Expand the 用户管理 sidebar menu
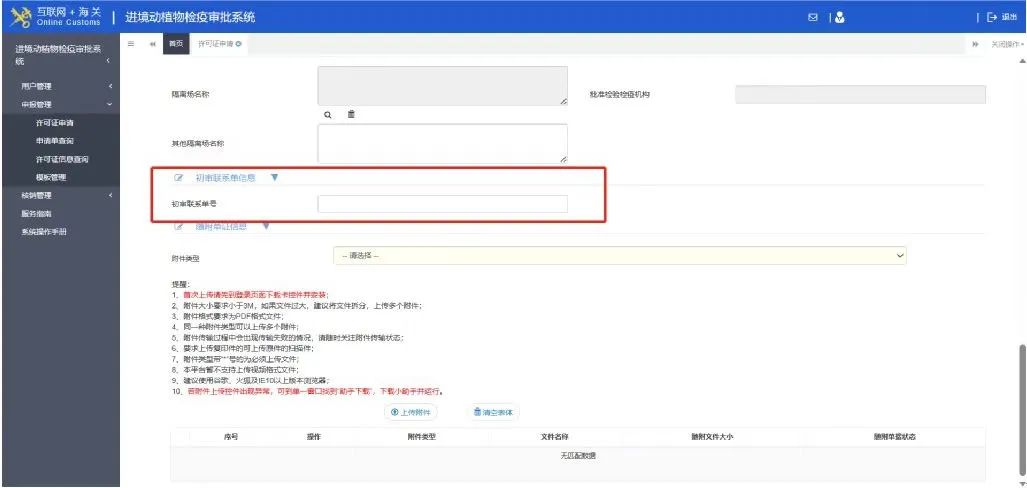Viewport: 1027px width, 488px height. click(x=60, y=87)
